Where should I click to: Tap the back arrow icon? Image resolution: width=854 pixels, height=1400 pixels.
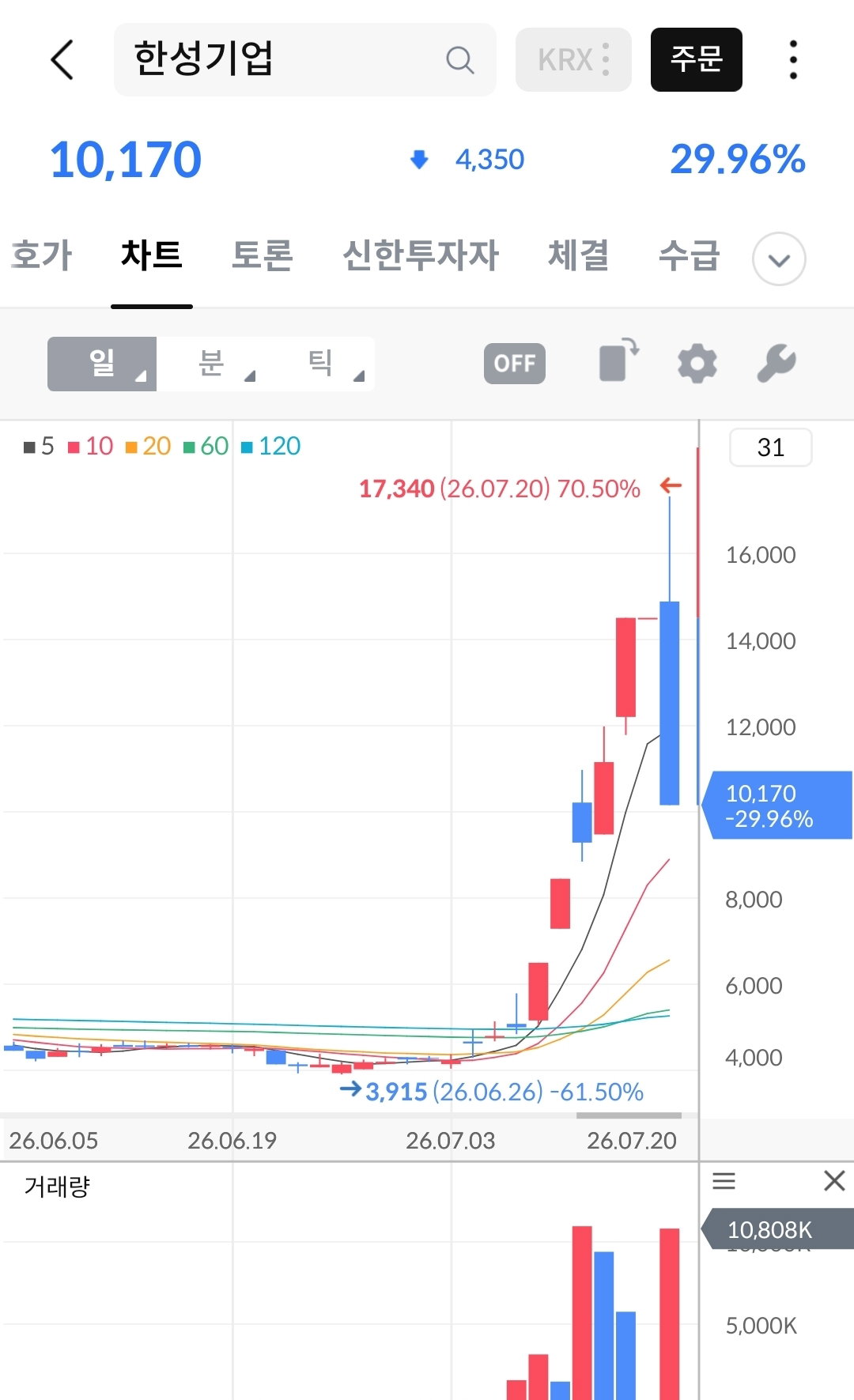[62, 59]
